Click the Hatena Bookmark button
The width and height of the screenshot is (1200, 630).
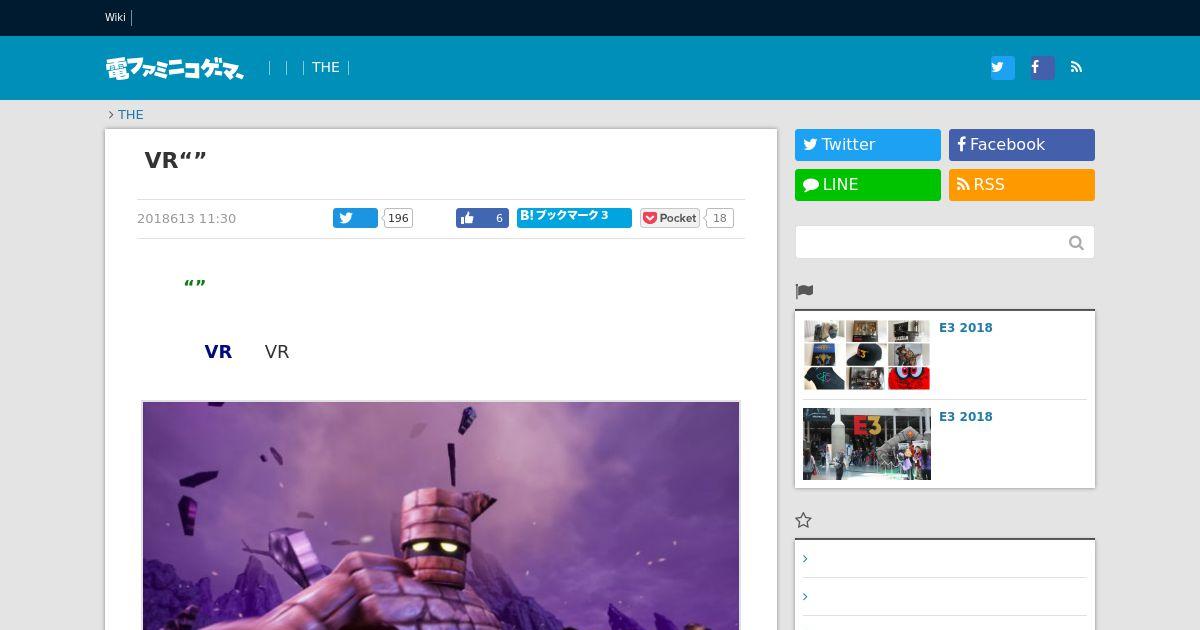point(574,218)
